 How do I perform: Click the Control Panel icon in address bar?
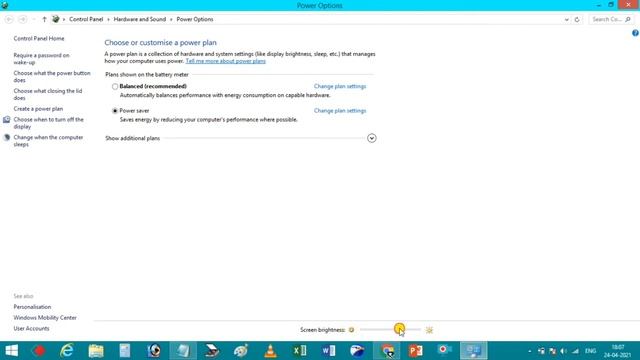click(56, 19)
